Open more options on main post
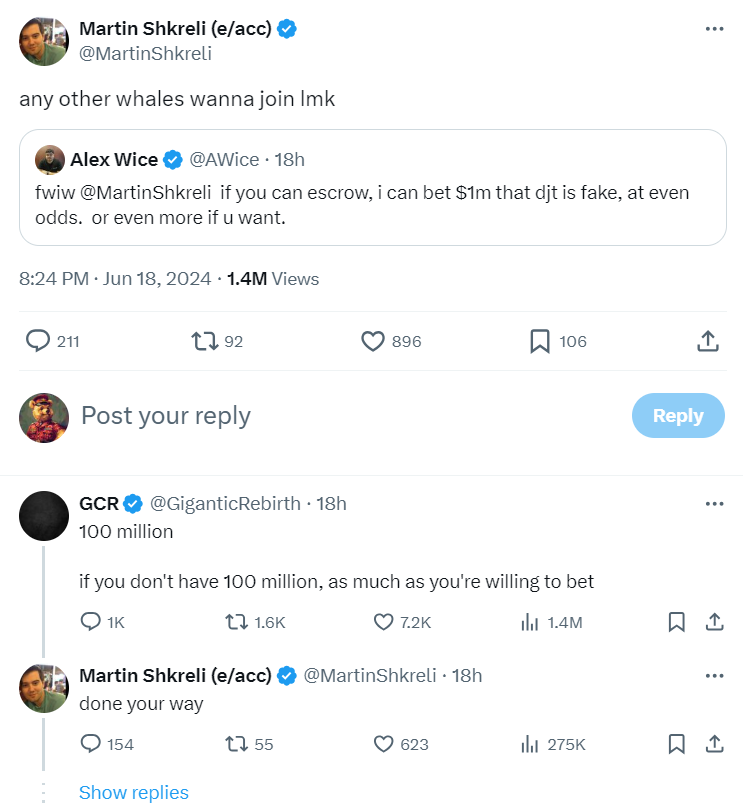This screenshot has height=810, width=743. 714,29
